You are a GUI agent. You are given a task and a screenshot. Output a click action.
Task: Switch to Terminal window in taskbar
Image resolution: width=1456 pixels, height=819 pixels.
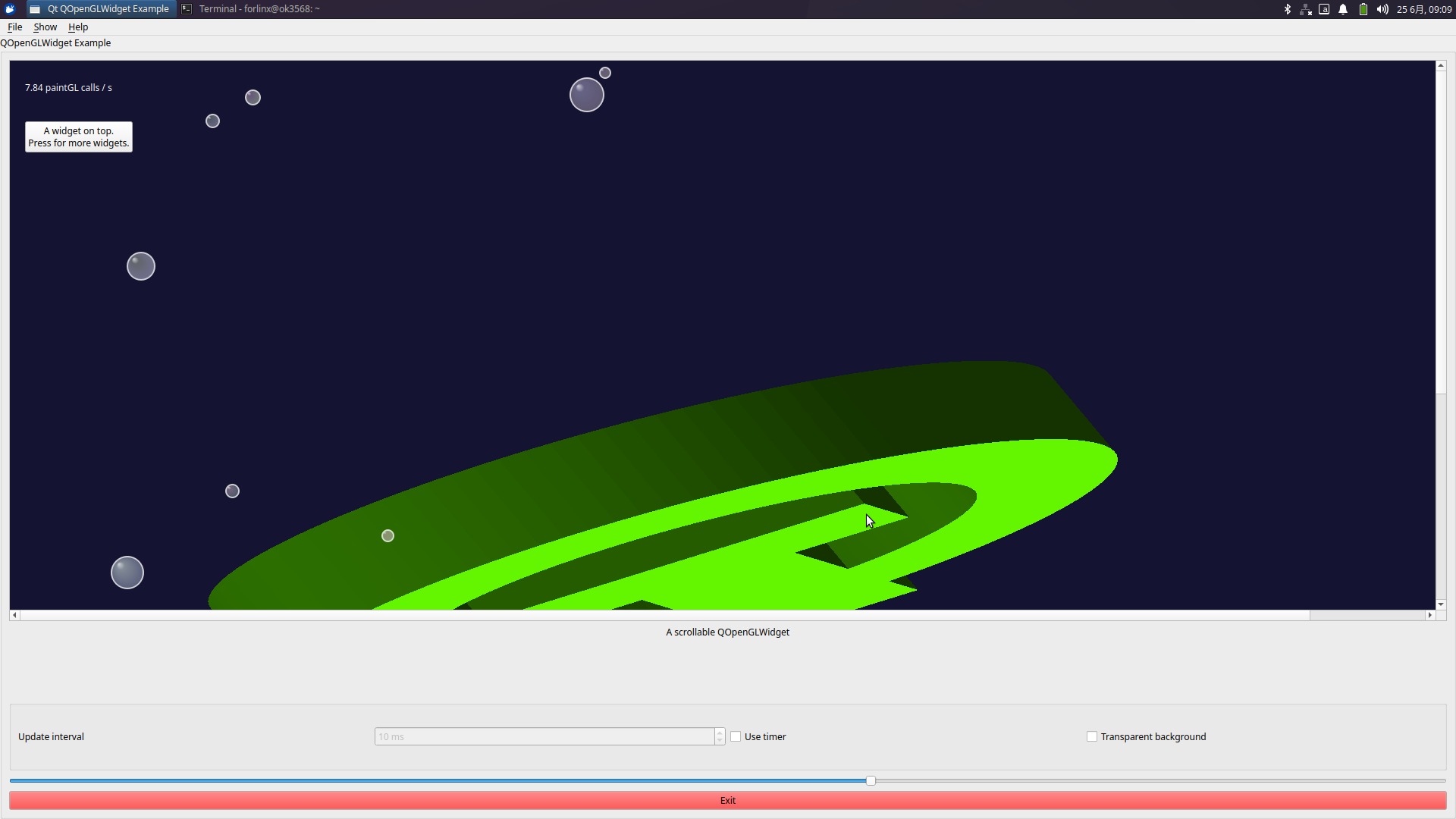pos(251,9)
